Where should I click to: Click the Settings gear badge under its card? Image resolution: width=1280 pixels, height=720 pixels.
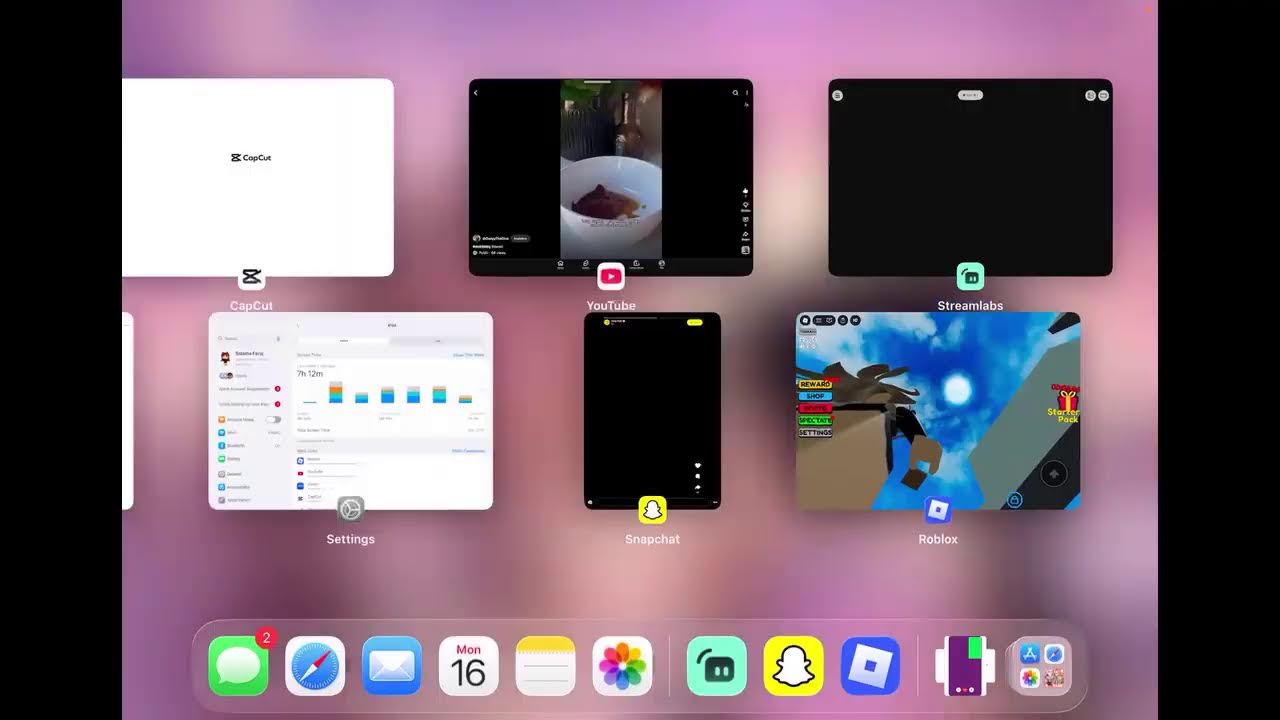pos(350,510)
